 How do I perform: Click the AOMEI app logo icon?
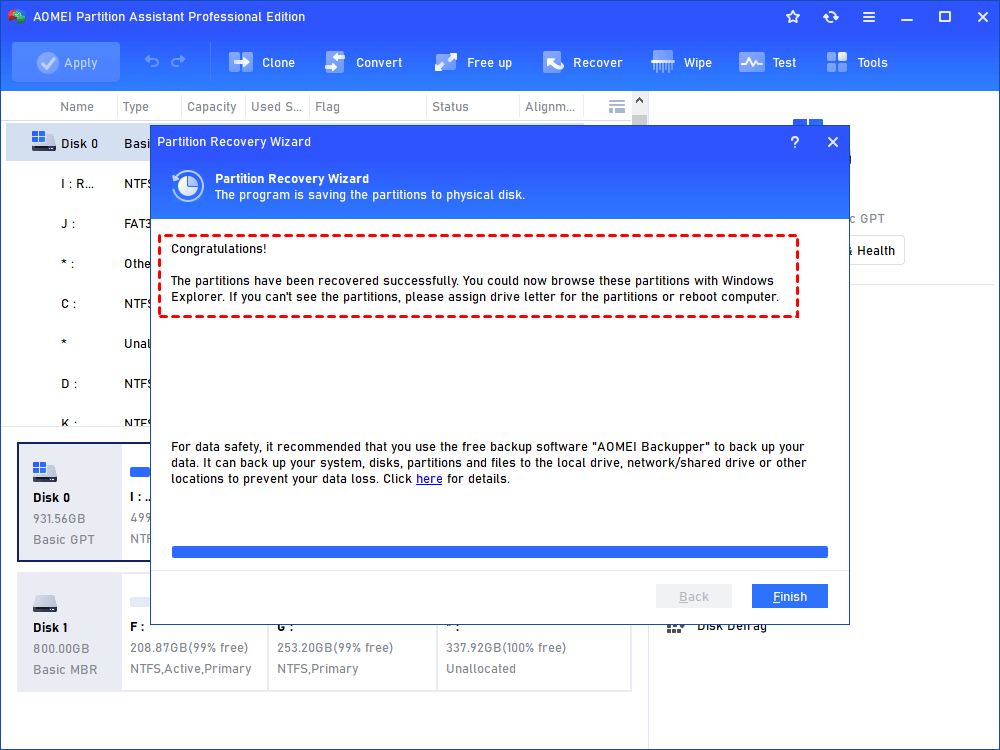coord(16,17)
